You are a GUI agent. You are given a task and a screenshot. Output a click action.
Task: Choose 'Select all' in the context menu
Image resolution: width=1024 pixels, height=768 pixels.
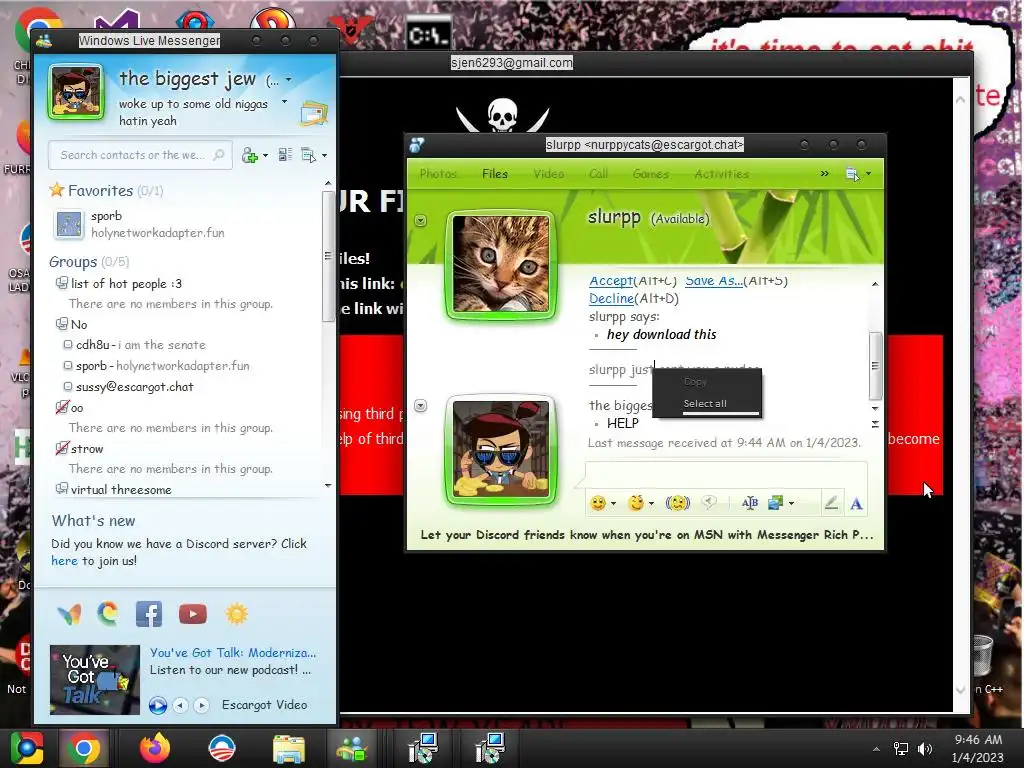coord(705,404)
